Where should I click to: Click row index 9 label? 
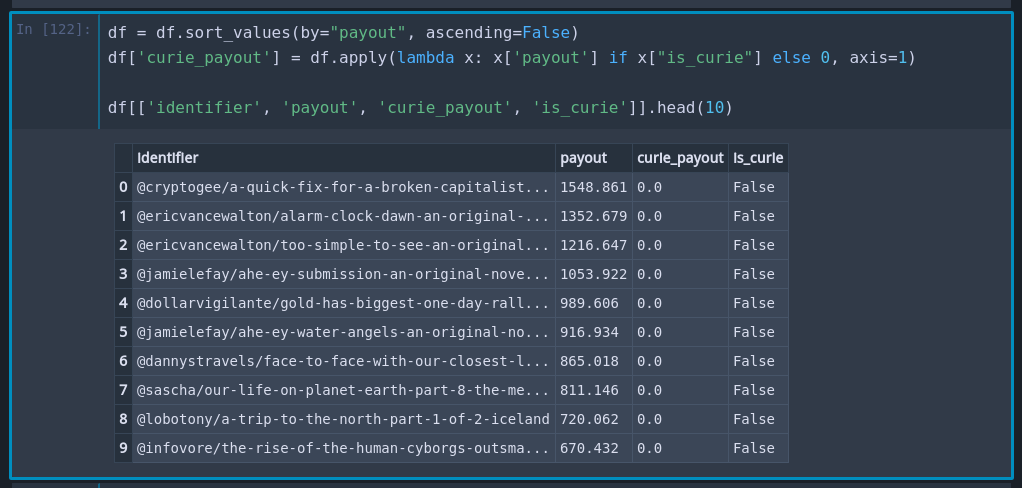pos(123,448)
